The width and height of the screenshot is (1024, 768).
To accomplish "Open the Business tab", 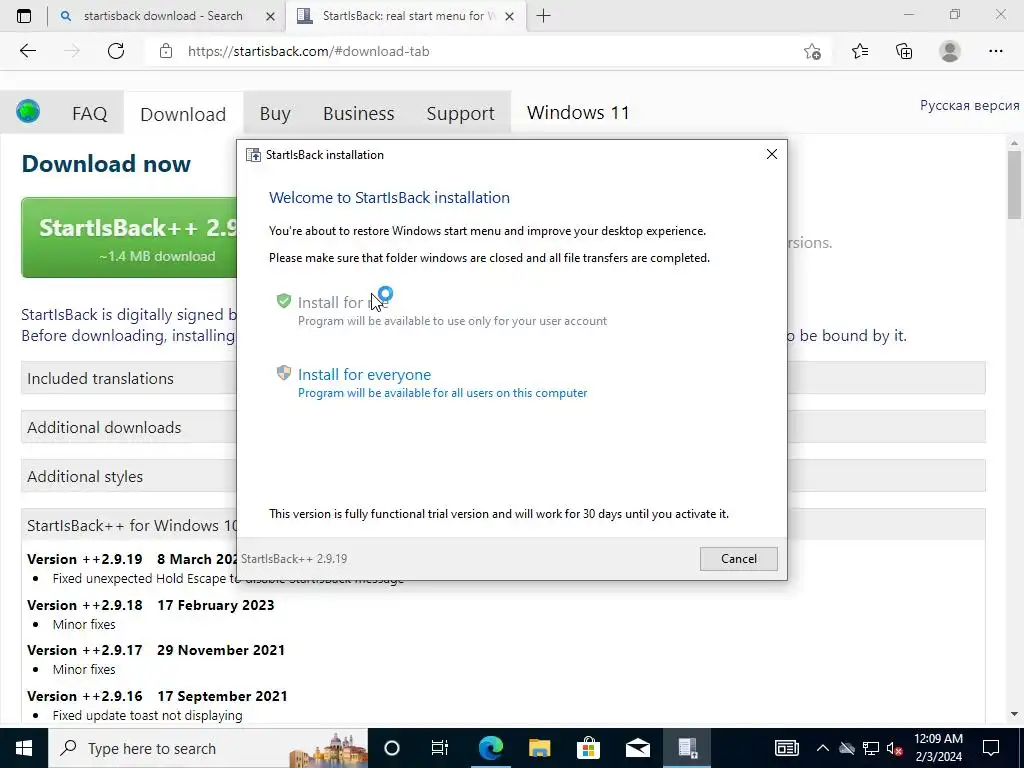I will (359, 114).
